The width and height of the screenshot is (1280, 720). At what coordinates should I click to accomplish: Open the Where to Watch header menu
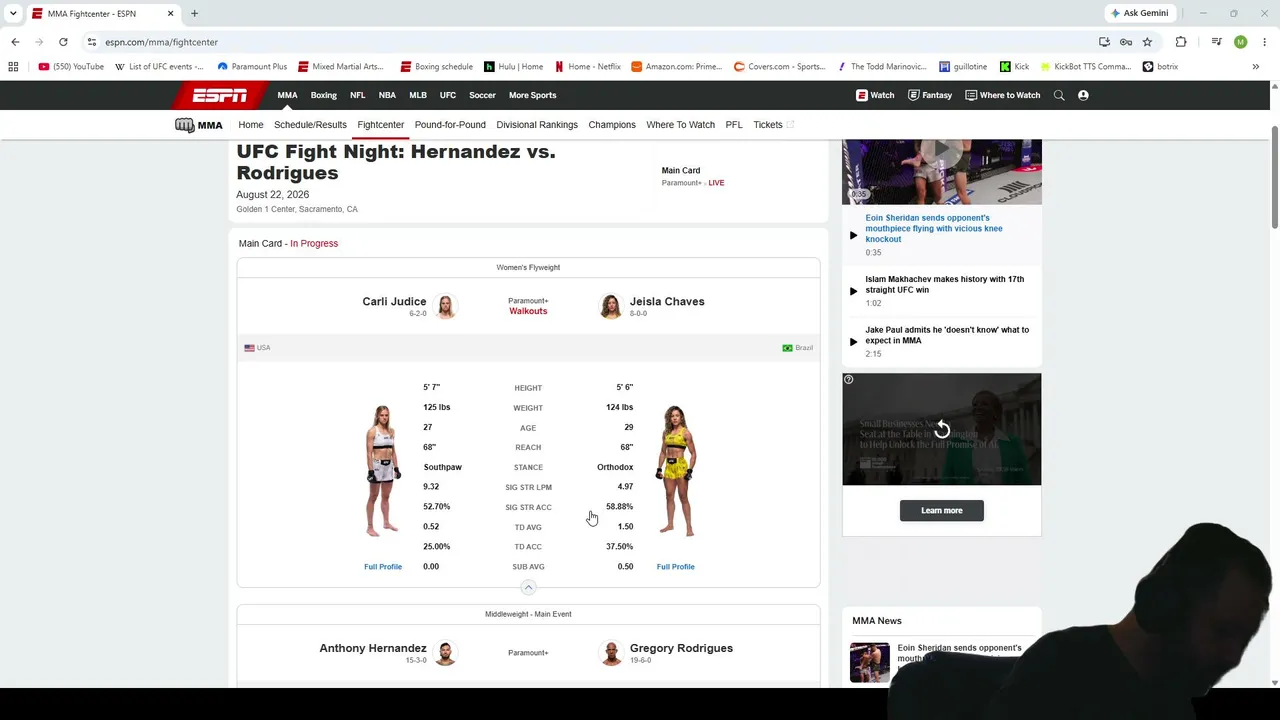click(1002, 95)
